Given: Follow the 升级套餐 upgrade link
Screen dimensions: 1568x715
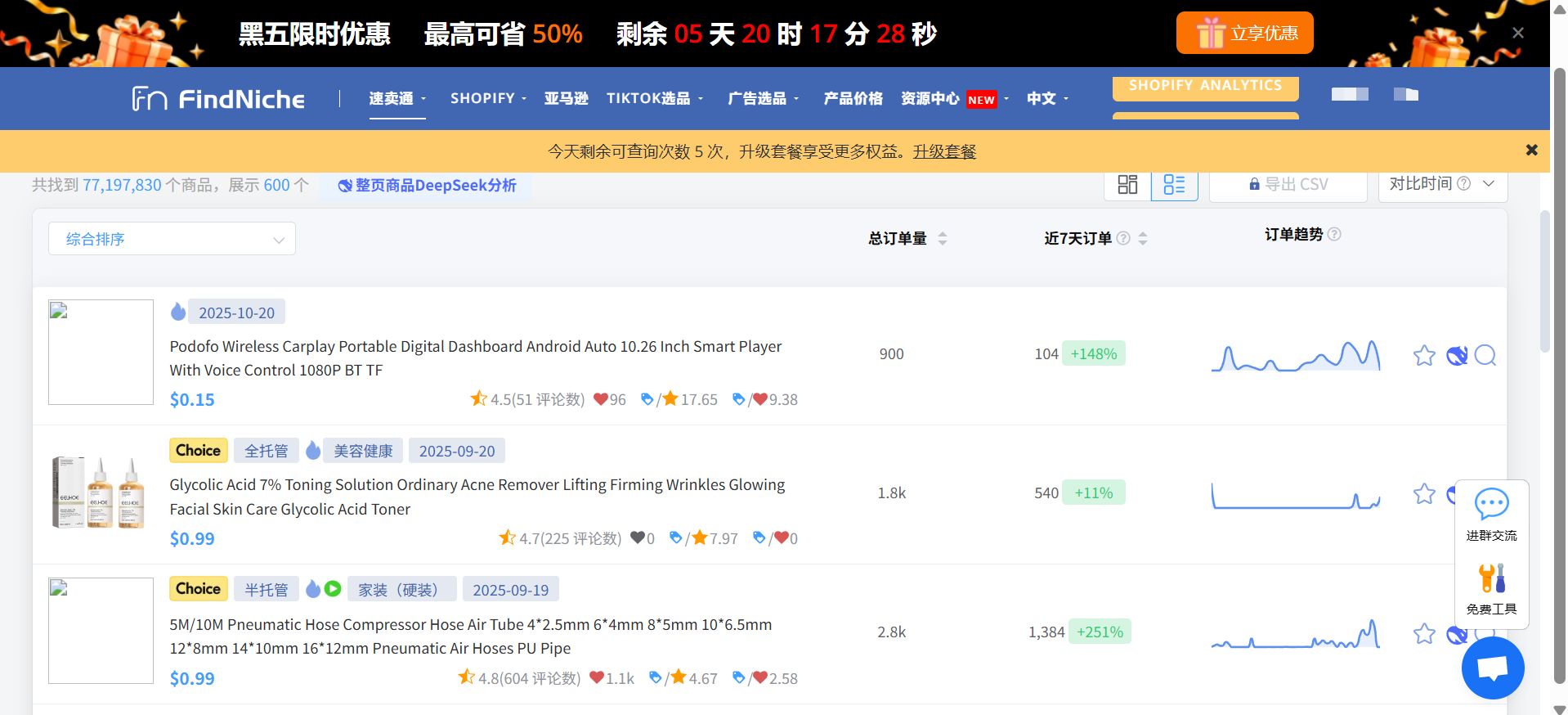Looking at the screenshot, I should 944,151.
